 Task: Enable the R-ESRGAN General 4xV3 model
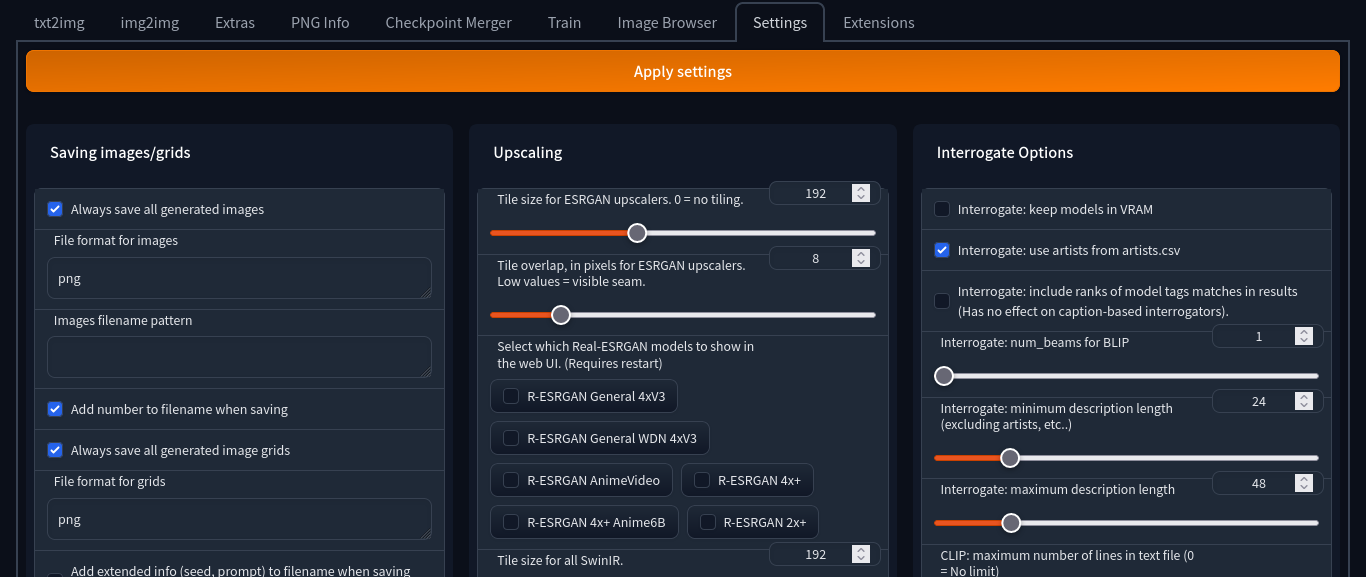tap(511, 397)
